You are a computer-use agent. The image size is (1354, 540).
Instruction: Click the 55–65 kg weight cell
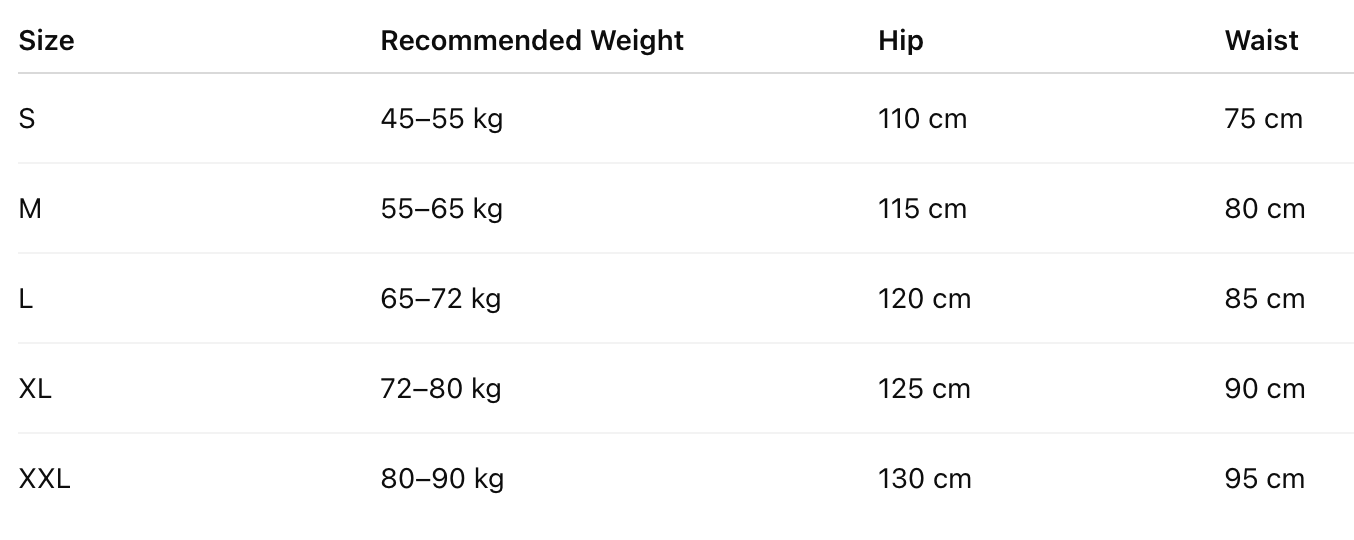pyautogui.click(x=442, y=209)
